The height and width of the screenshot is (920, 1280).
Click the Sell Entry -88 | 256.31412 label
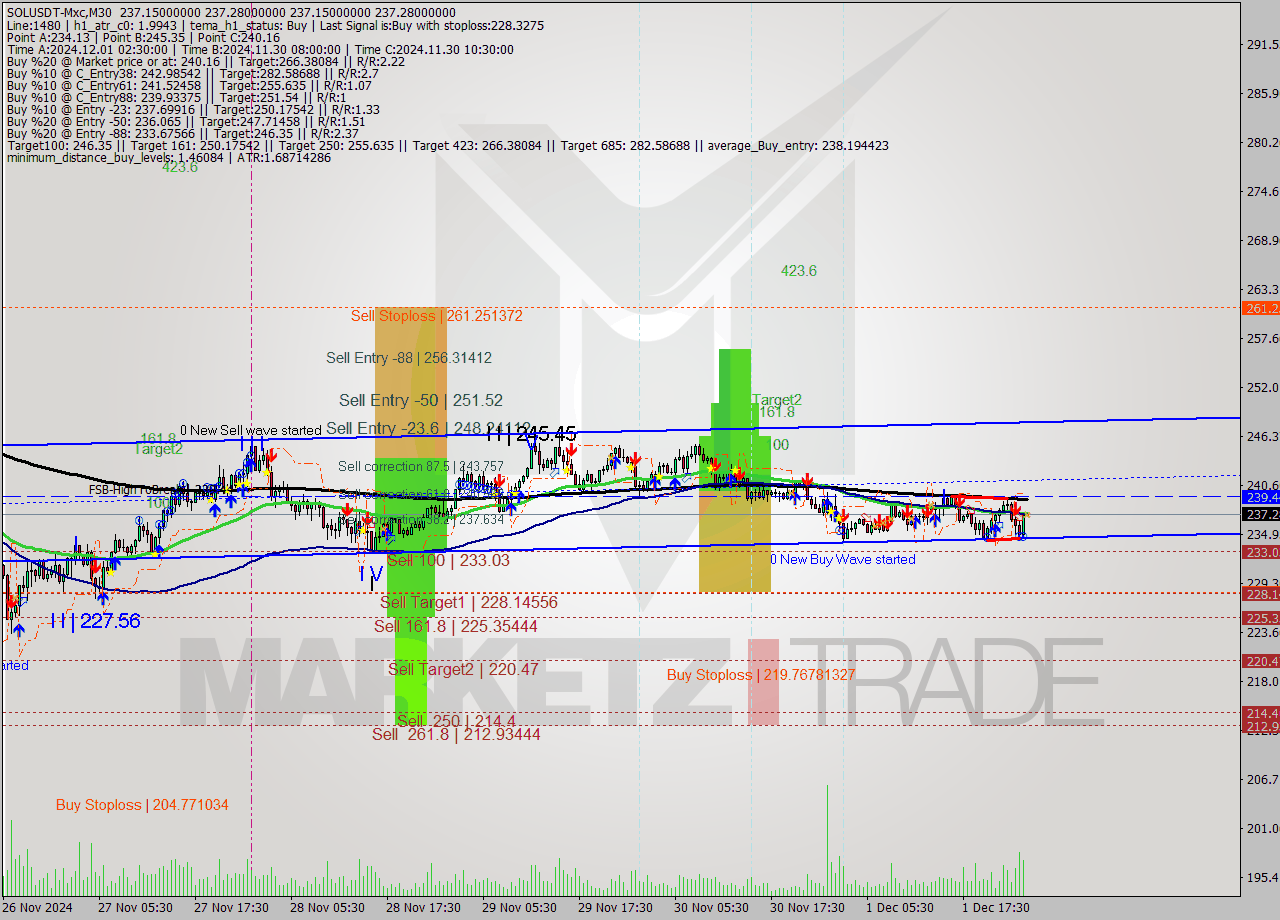coord(409,358)
